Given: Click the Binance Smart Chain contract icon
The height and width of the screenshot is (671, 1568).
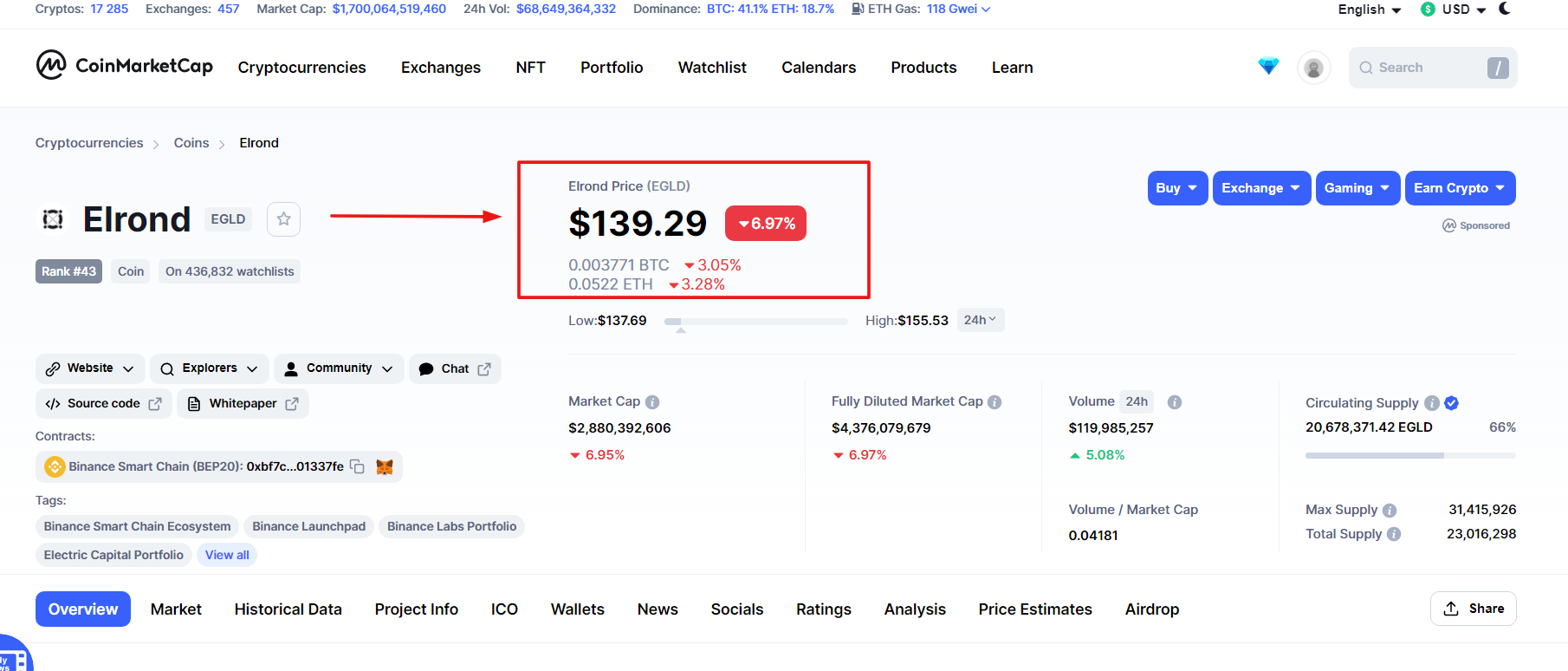Looking at the screenshot, I should coord(55,466).
